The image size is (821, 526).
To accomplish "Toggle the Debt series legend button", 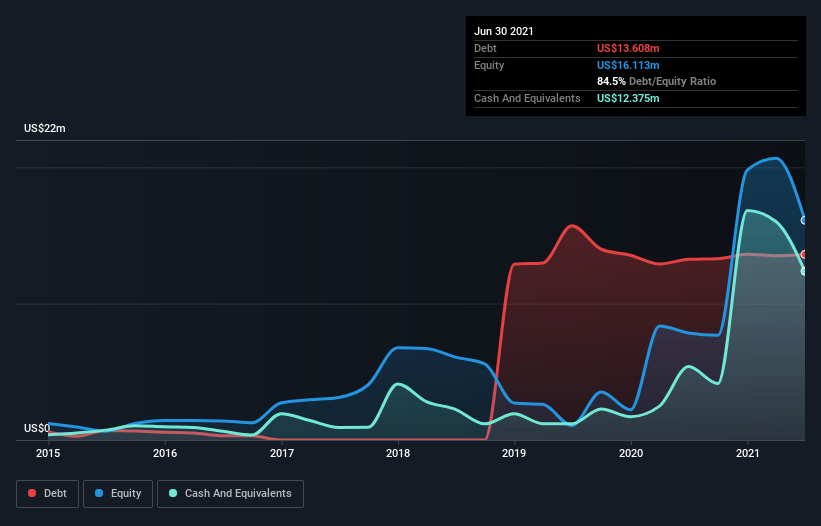I will (x=48, y=494).
